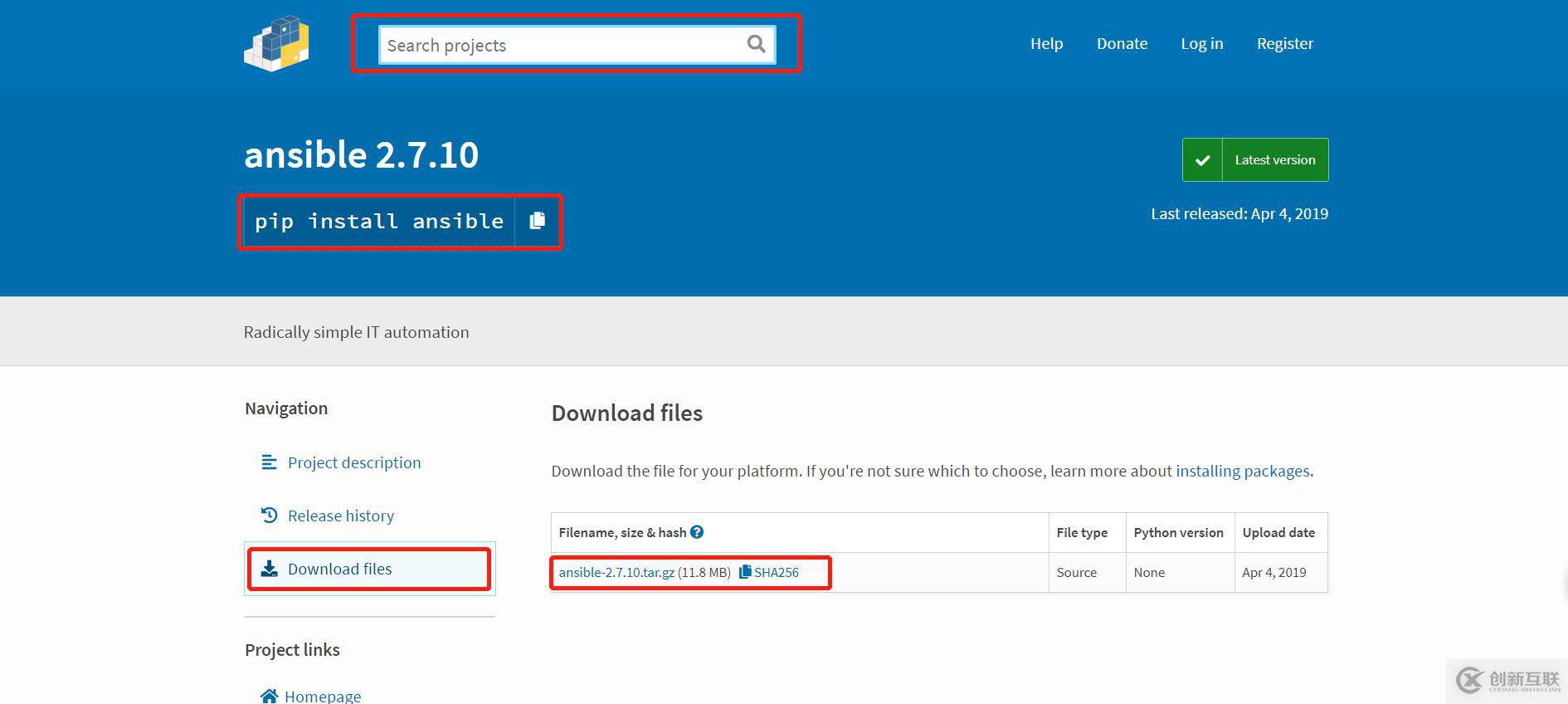Click the Radically simple IT automation text
The height and width of the screenshot is (704, 1568).
[x=357, y=332]
